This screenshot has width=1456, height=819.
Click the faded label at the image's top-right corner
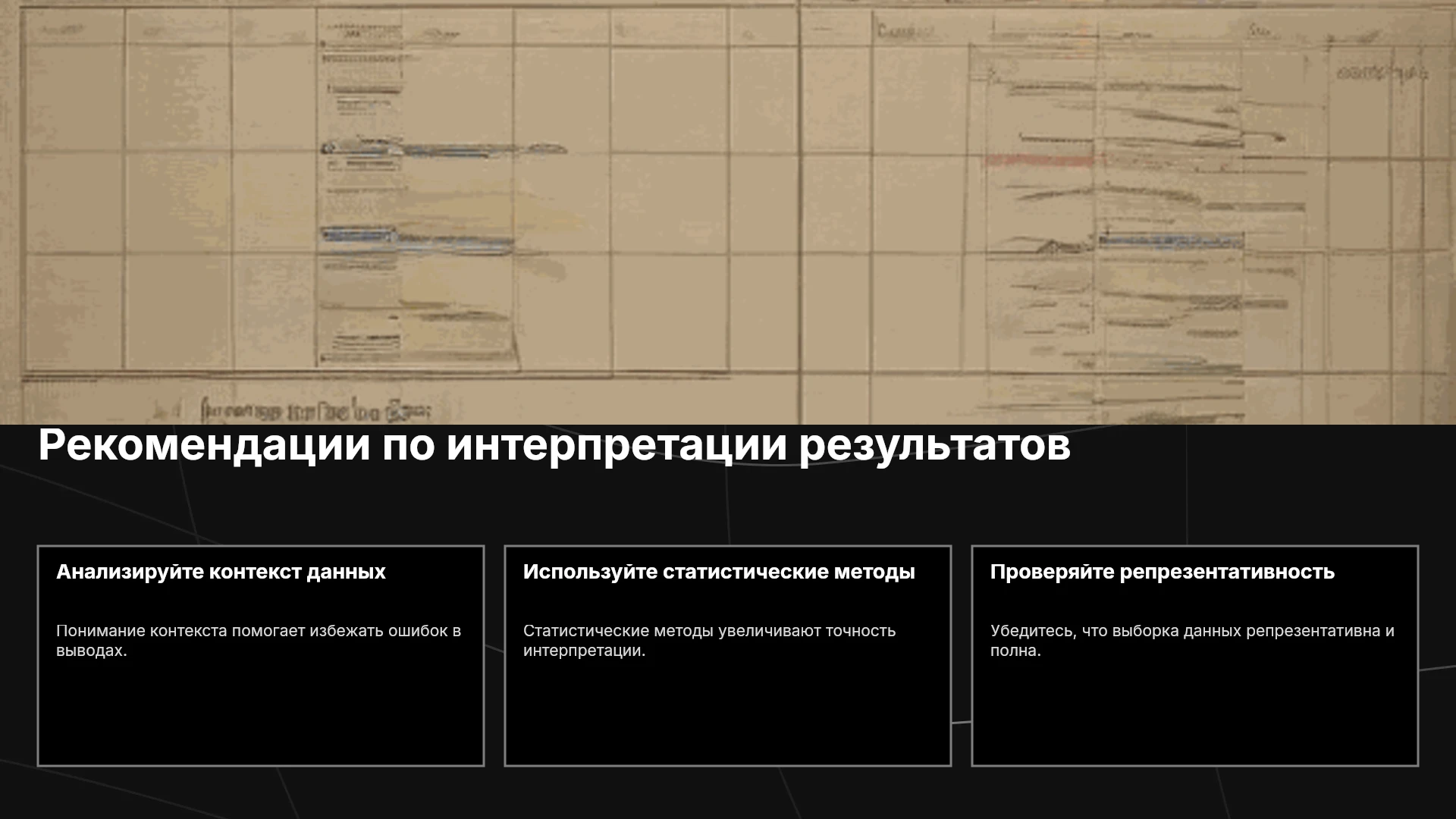pyautogui.click(x=1382, y=74)
